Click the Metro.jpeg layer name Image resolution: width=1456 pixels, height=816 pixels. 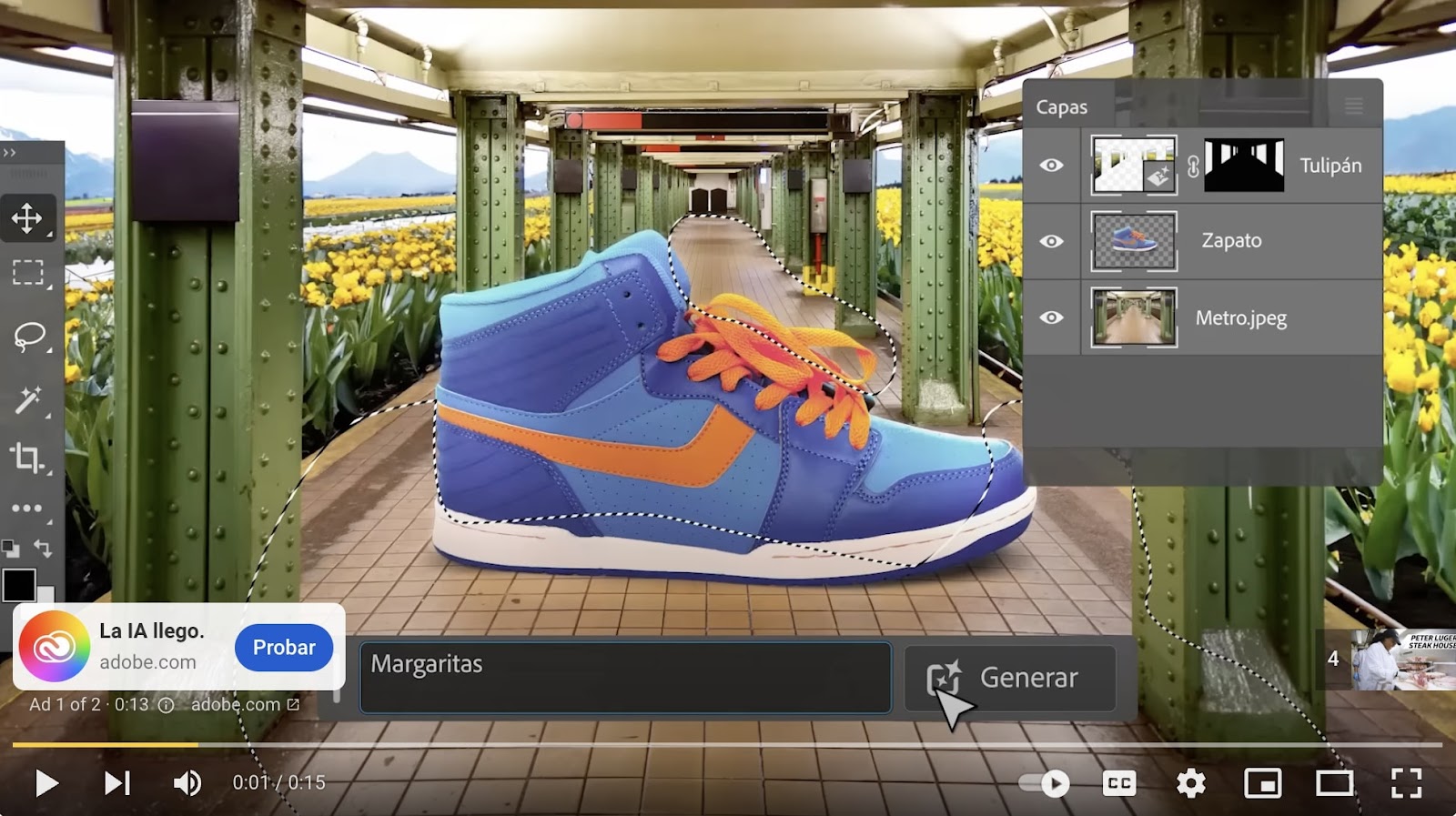click(1240, 318)
